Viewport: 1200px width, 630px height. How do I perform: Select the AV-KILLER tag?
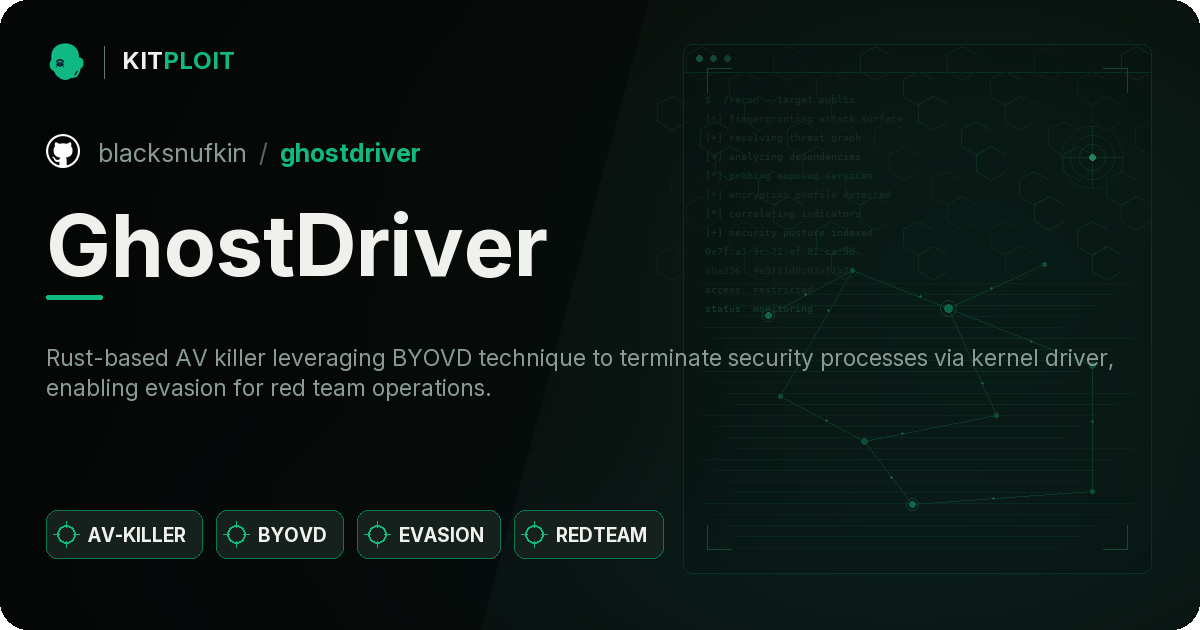click(x=124, y=535)
